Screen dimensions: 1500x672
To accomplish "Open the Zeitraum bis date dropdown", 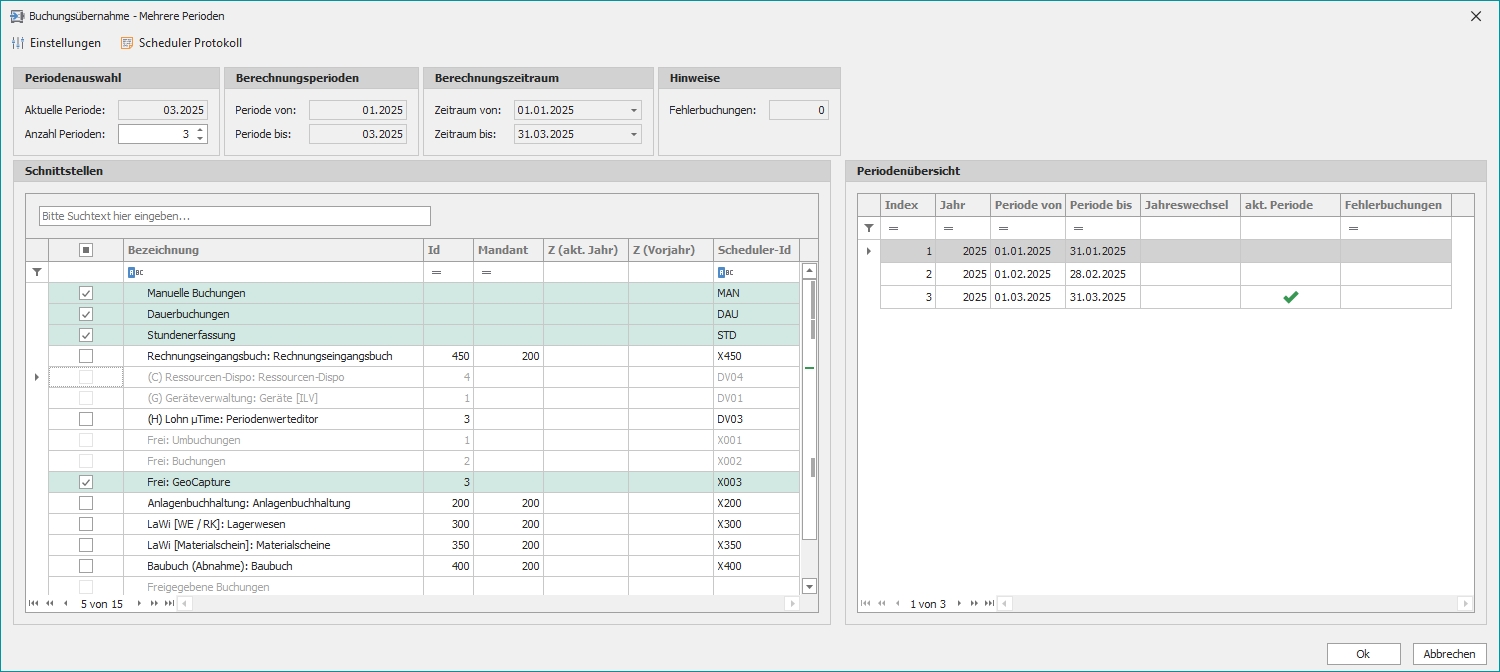I will click(x=634, y=134).
